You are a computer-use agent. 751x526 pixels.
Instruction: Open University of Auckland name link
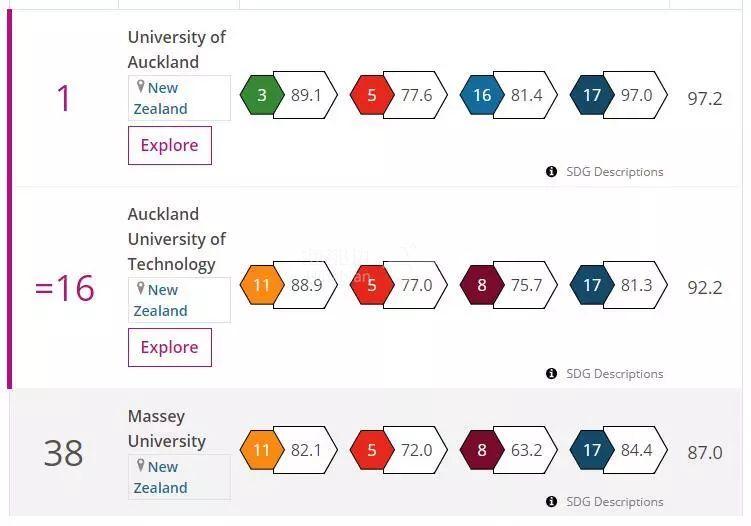(176, 49)
